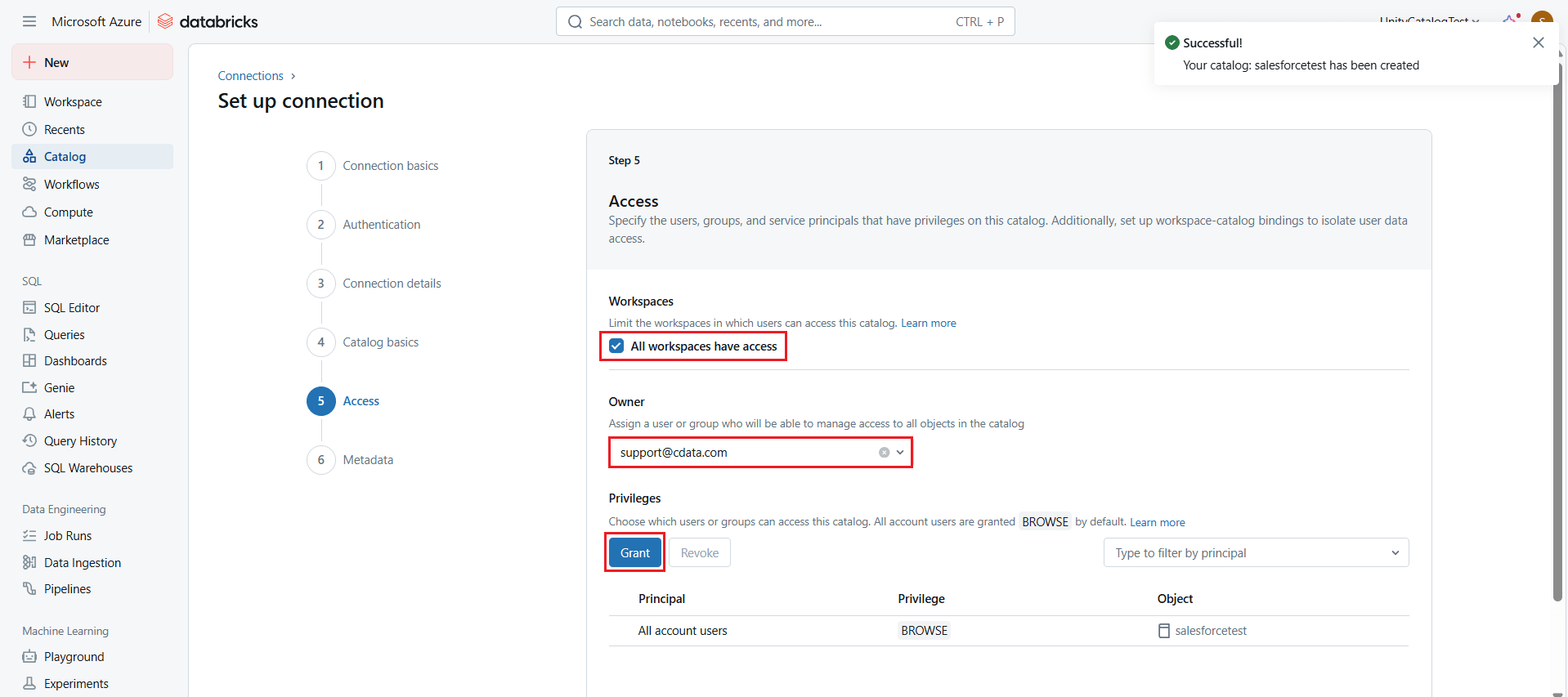Go to step 2 Authentication
Screen dimensions: 1568x697
(365, 225)
